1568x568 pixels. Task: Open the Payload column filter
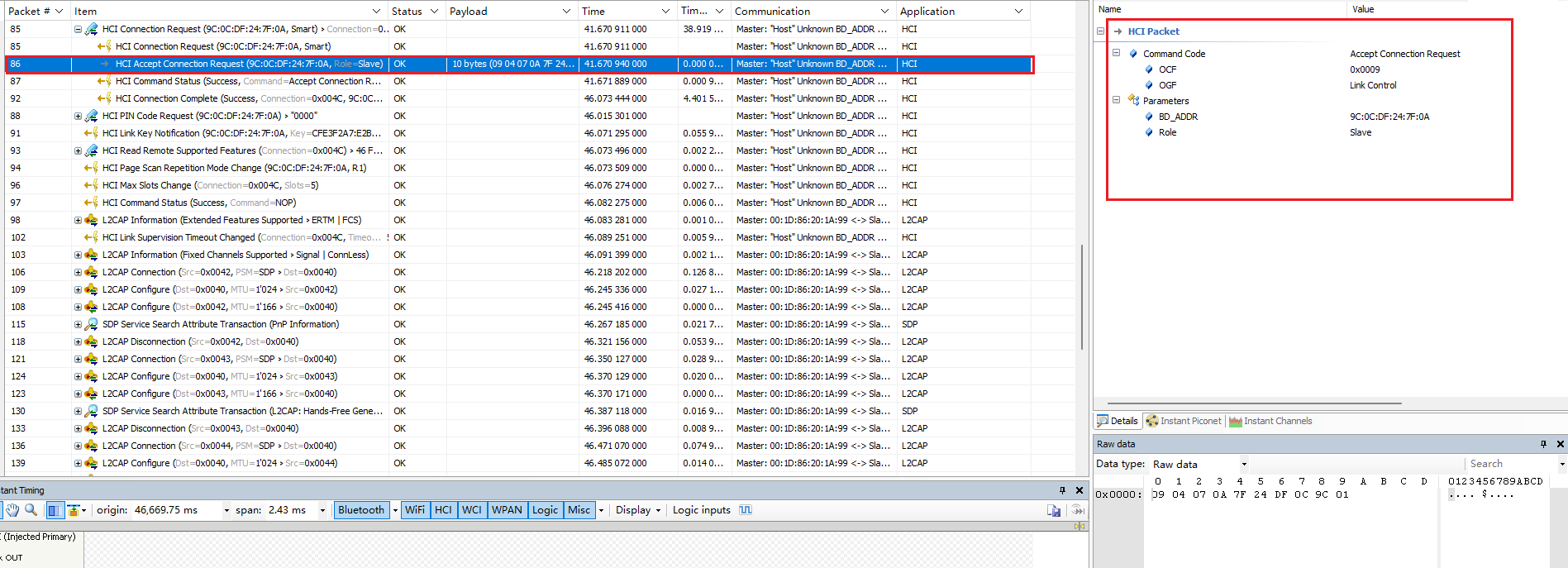click(x=567, y=12)
